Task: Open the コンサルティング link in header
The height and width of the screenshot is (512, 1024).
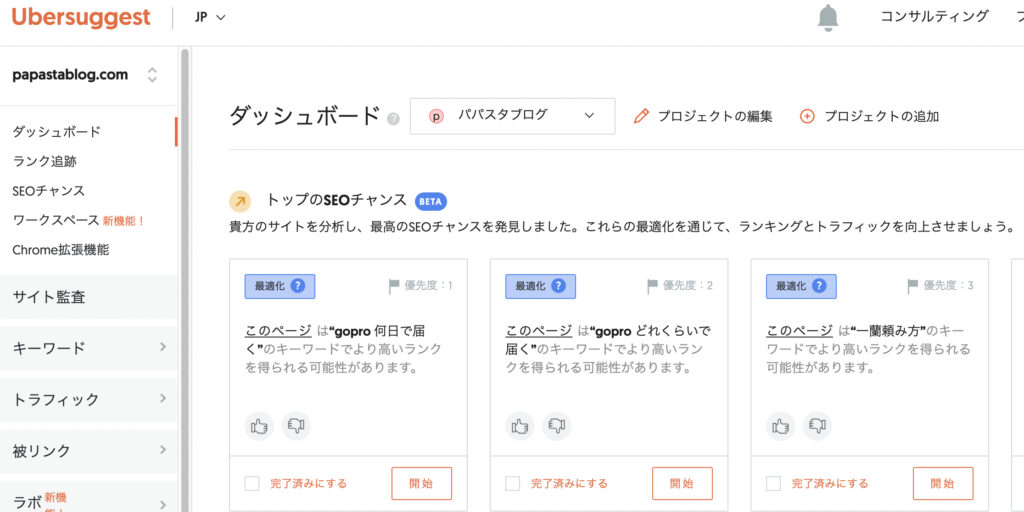Action: coord(934,17)
